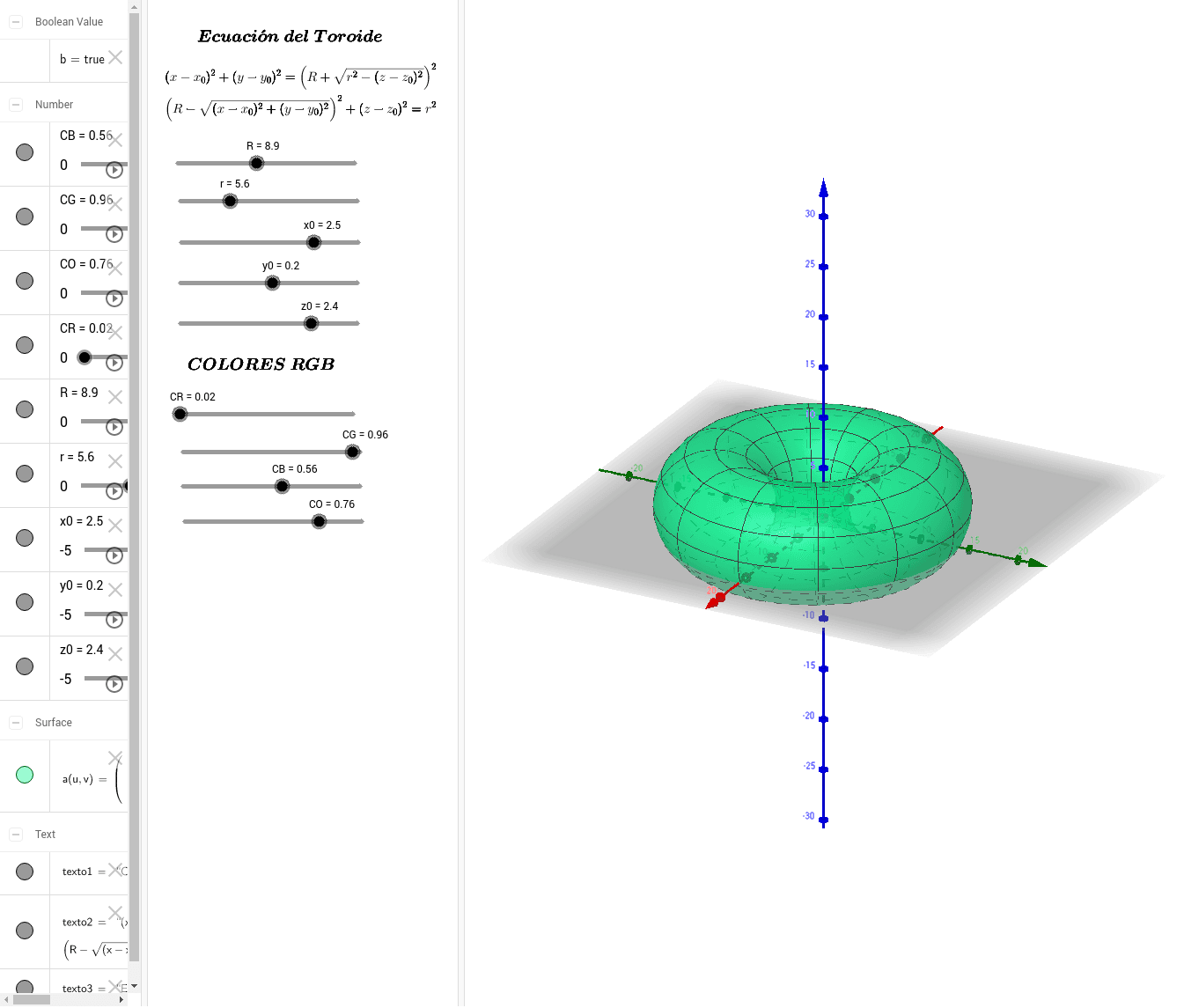Collapse the Number section

tap(15, 103)
